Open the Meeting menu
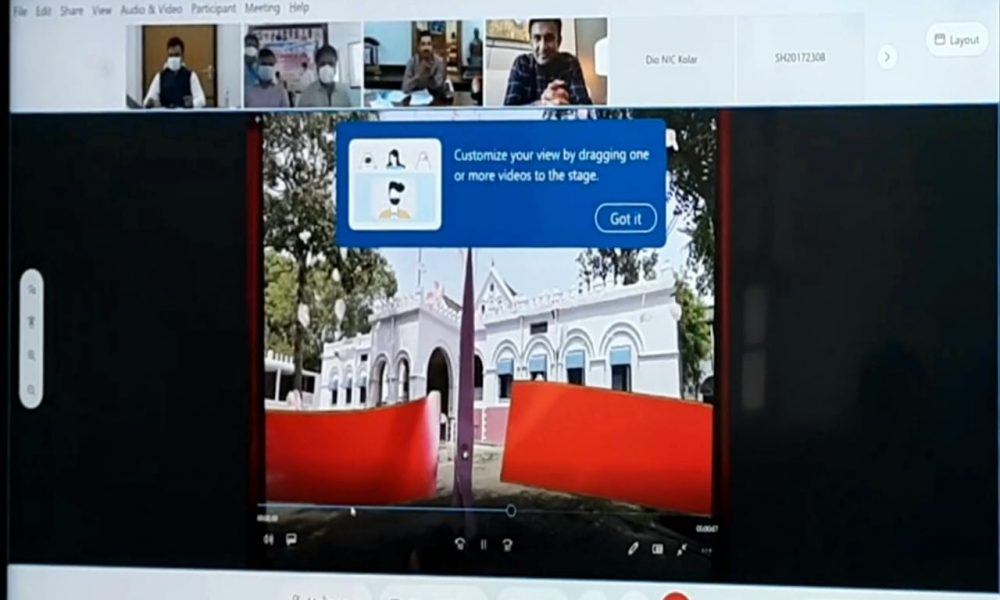Image resolution: width=1000 pixels, height=600 pixels. [262, 8]
